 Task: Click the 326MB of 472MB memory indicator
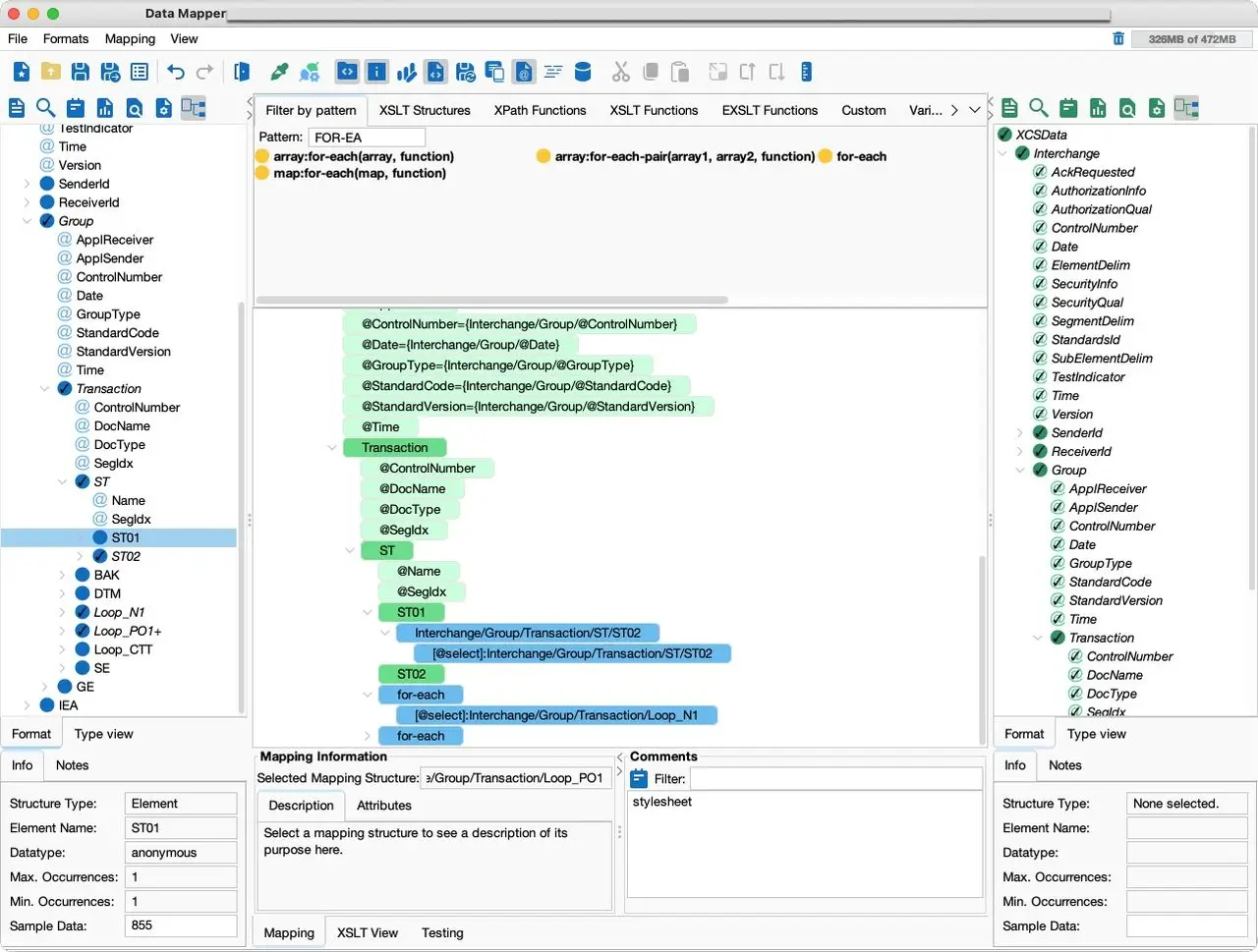click(x=1192, y=39)
